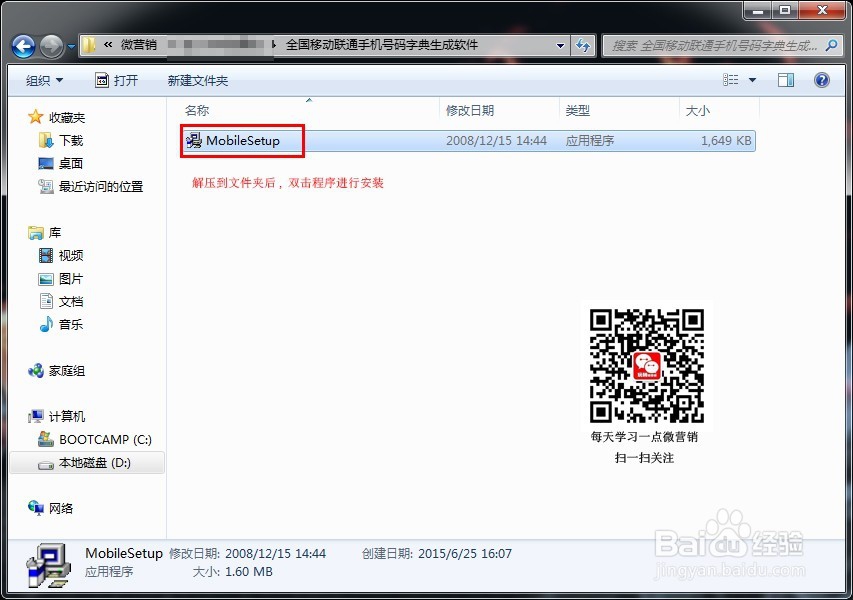Click 应用程序 type cell
The height and width of the screenshot is (600, 853).
590,141
